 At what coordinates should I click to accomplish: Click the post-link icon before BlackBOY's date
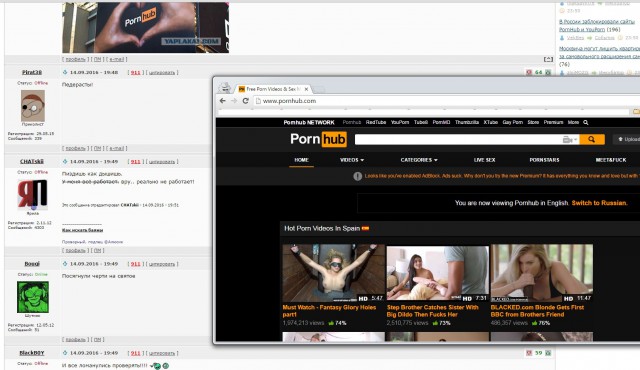pyautogui.click(x=64, y=353)
